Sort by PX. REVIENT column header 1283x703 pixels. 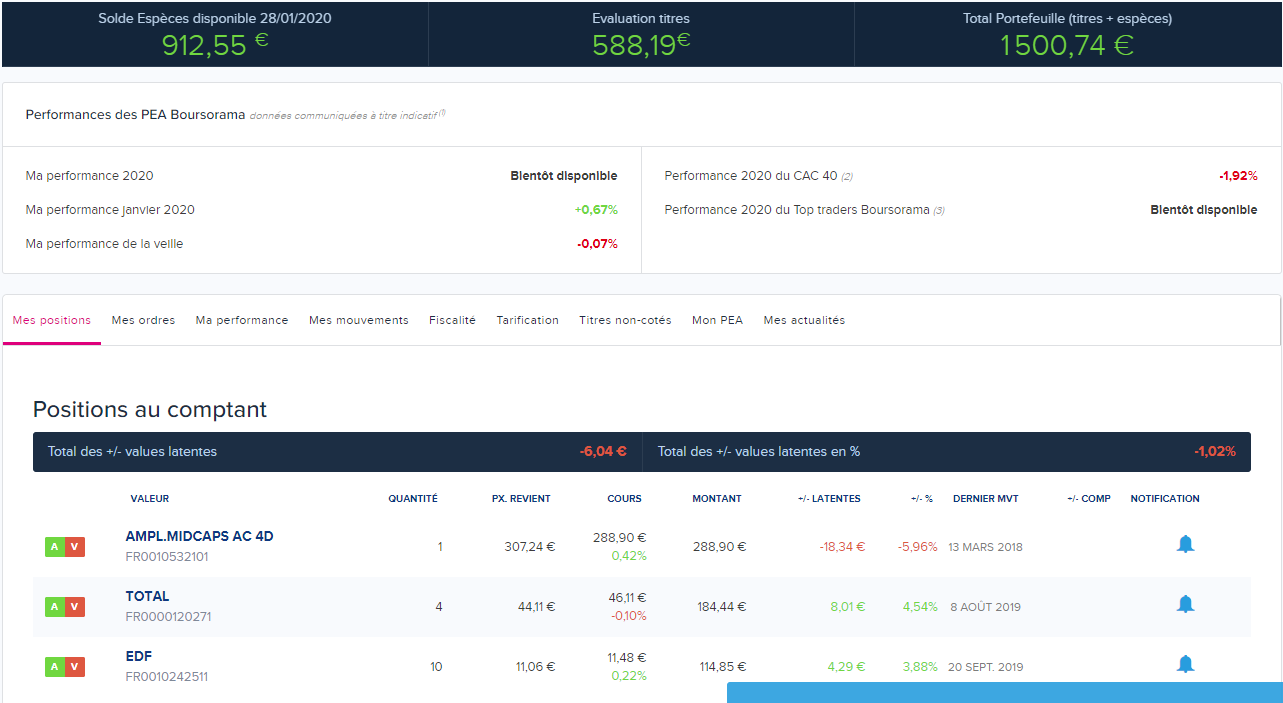pyautogui.click(x=521, y=498)
